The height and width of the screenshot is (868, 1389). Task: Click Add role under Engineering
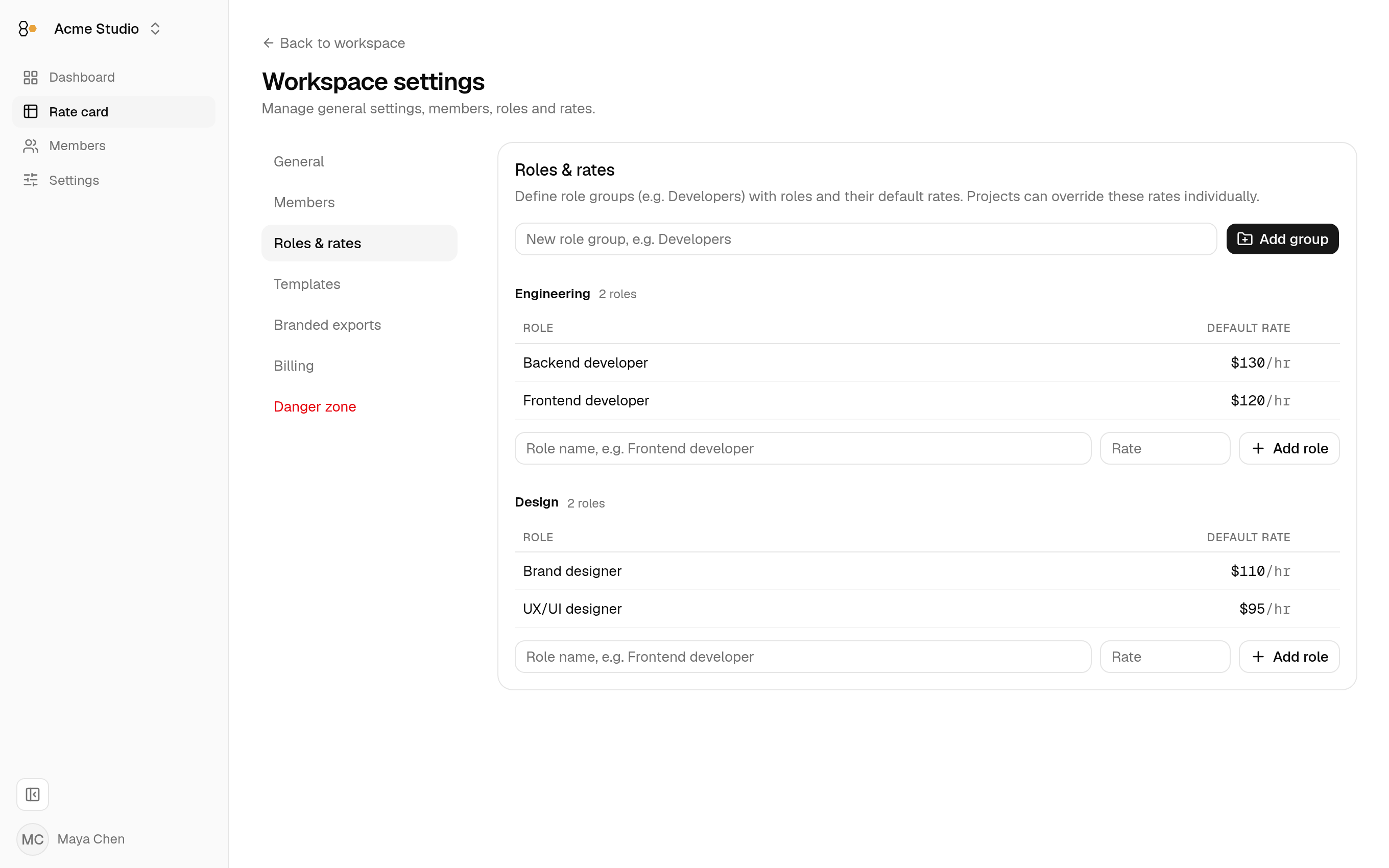[x=1289, y=448]
